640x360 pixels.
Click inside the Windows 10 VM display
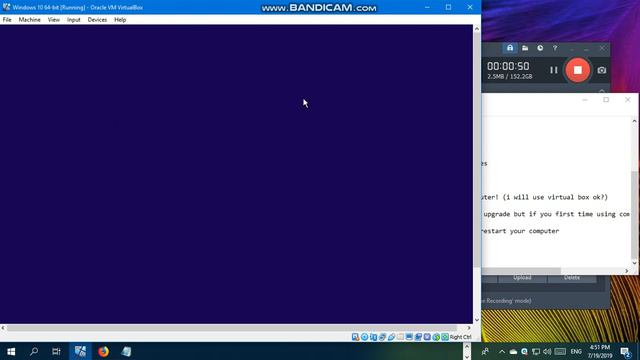click(236, 174)
